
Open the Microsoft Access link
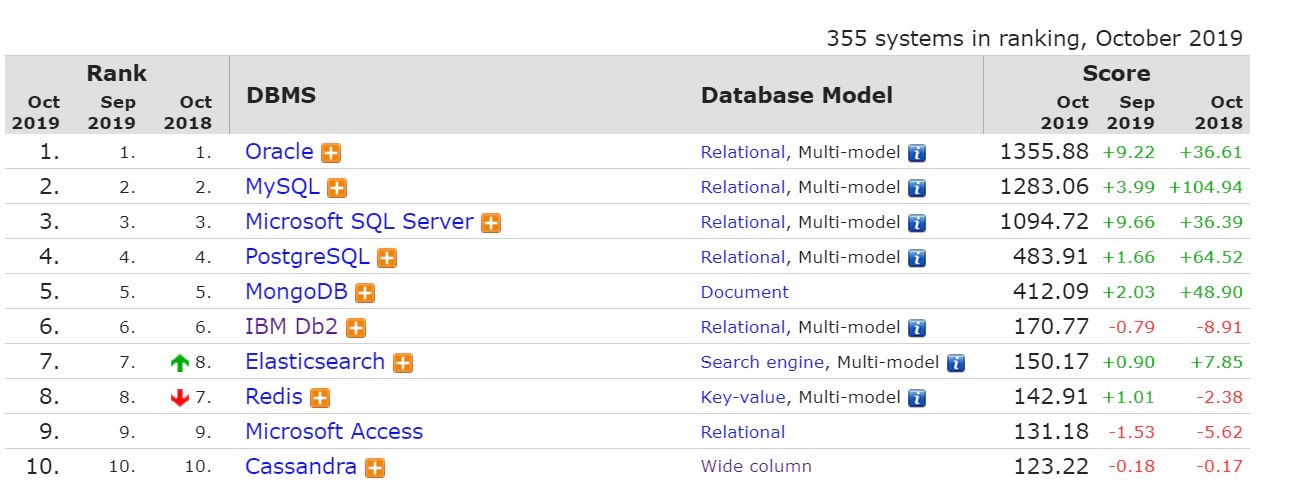pos(334,432)
